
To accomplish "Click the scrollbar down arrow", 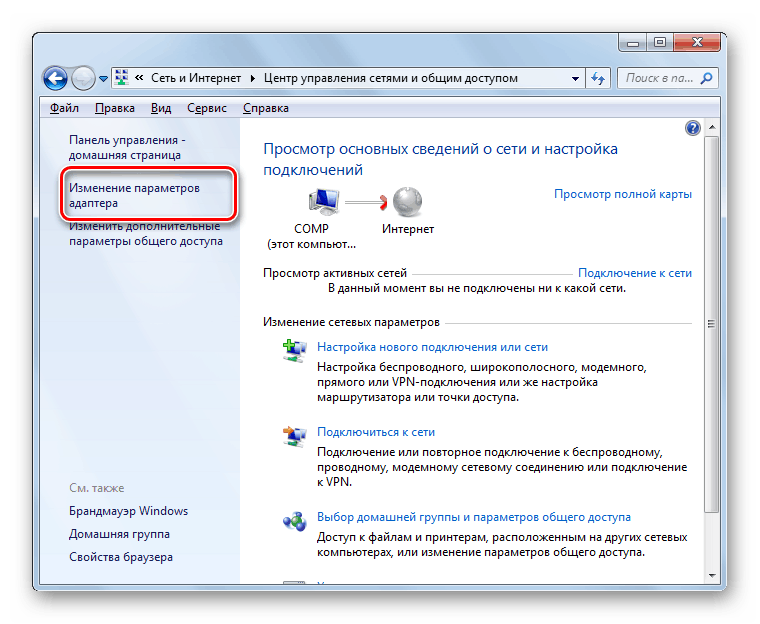I will coord(712,576).
